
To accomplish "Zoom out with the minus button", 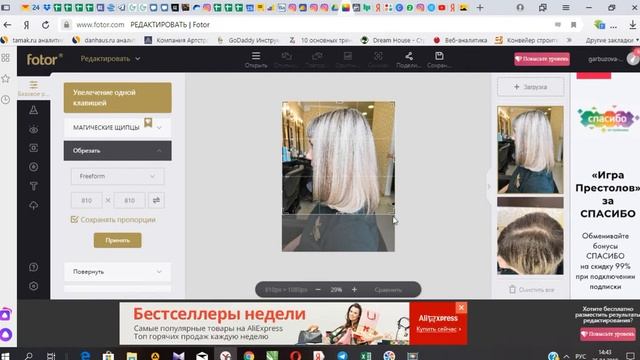I will [x=318, y=290].
